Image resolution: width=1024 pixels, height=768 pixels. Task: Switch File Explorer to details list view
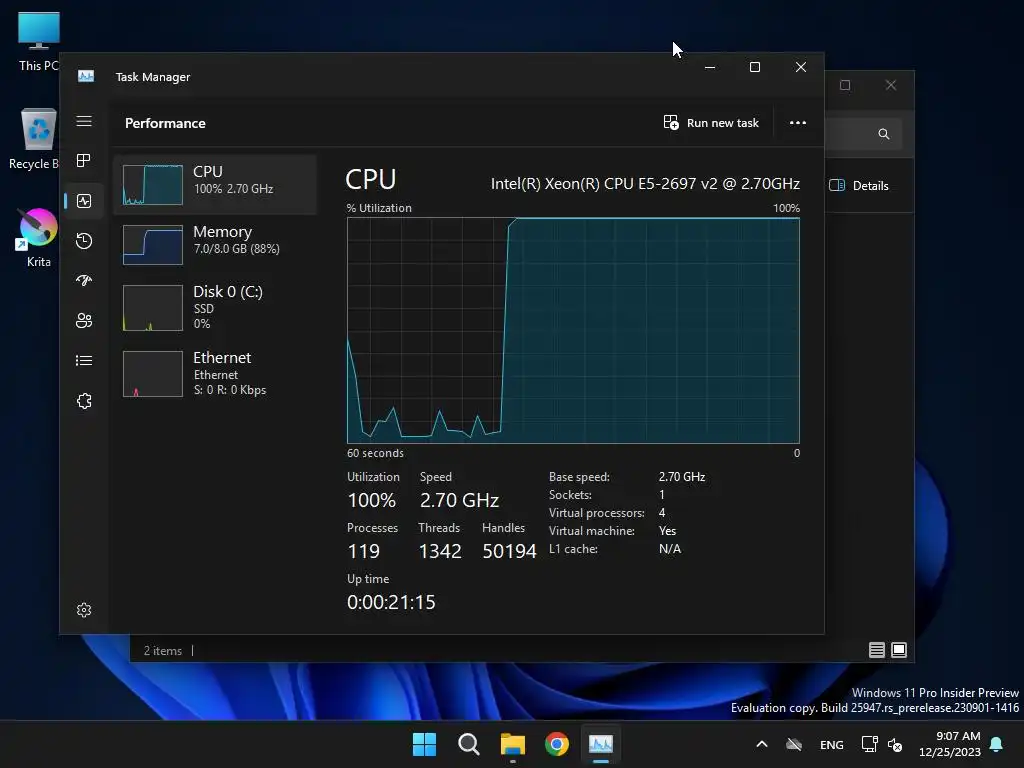[876, 650]
